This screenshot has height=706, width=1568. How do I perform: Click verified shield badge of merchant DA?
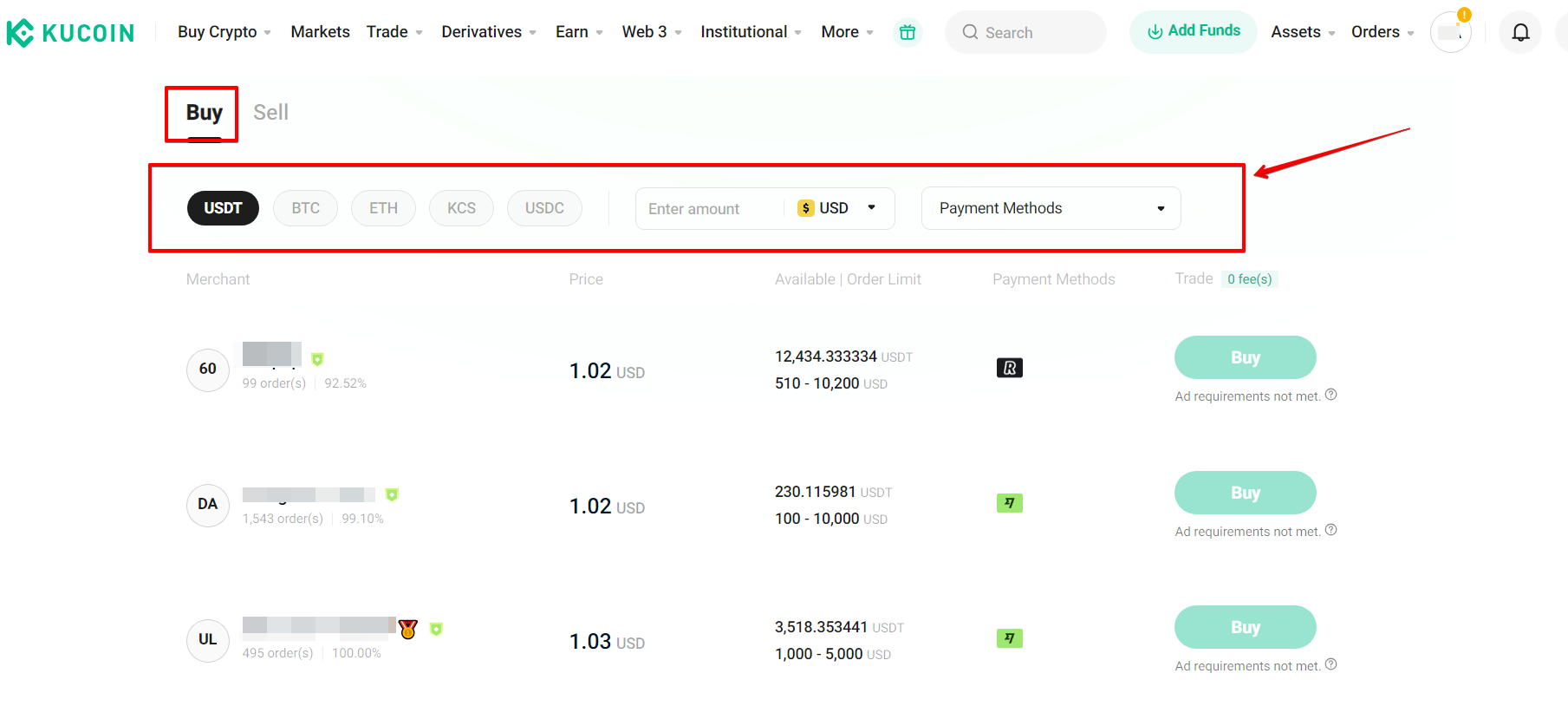click(392, 494)
